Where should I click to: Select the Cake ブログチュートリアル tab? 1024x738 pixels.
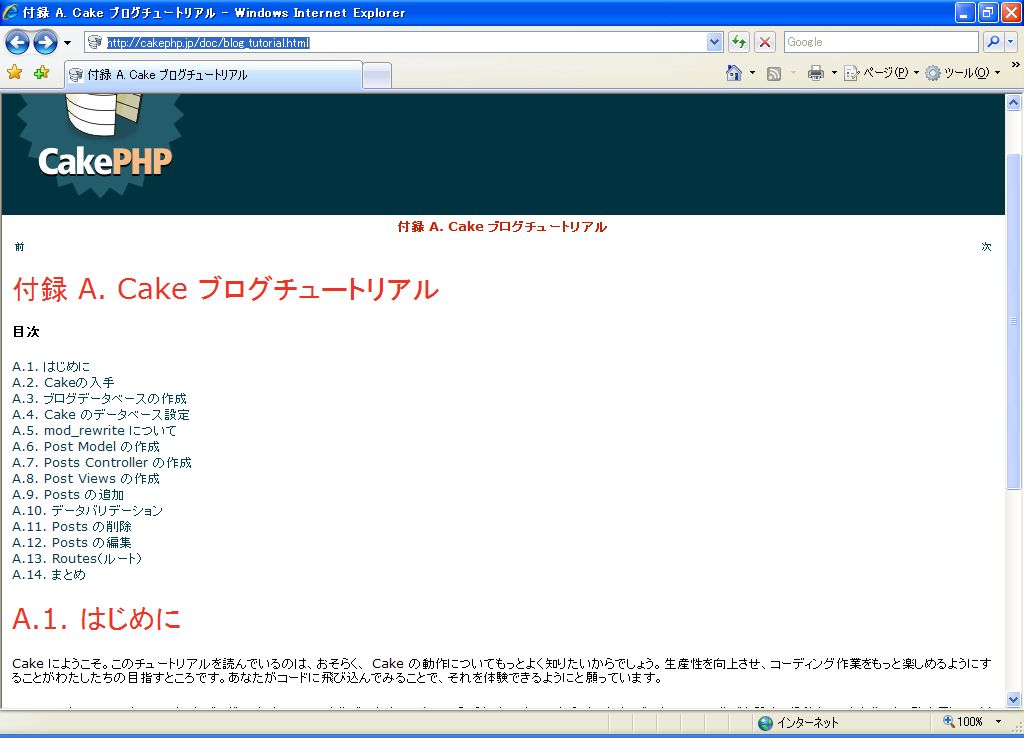[x=212, y=75]
